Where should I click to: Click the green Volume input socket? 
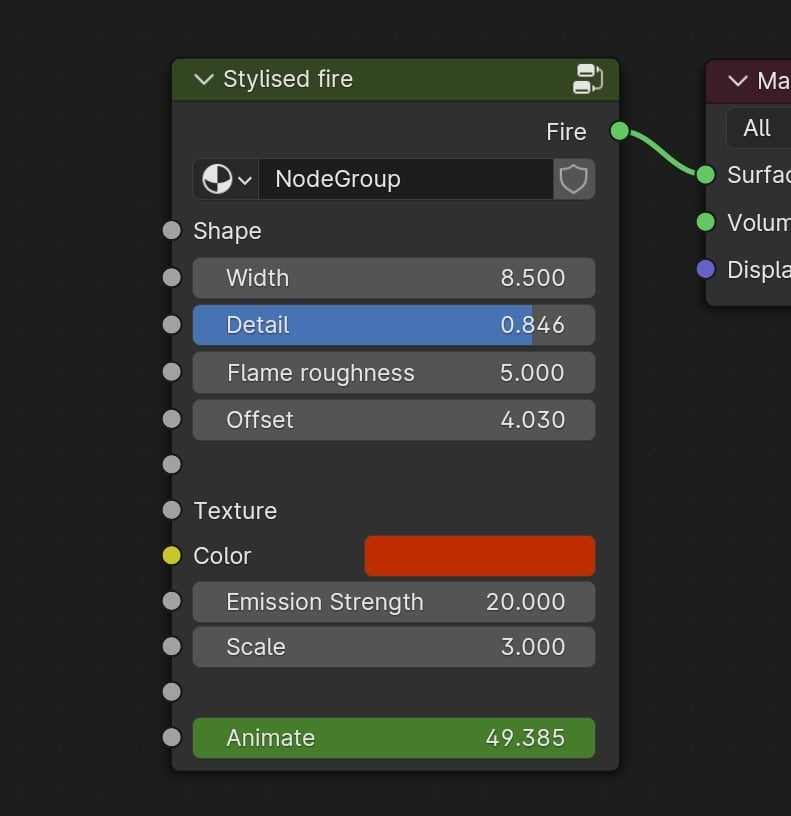click(x=706, y=222)
